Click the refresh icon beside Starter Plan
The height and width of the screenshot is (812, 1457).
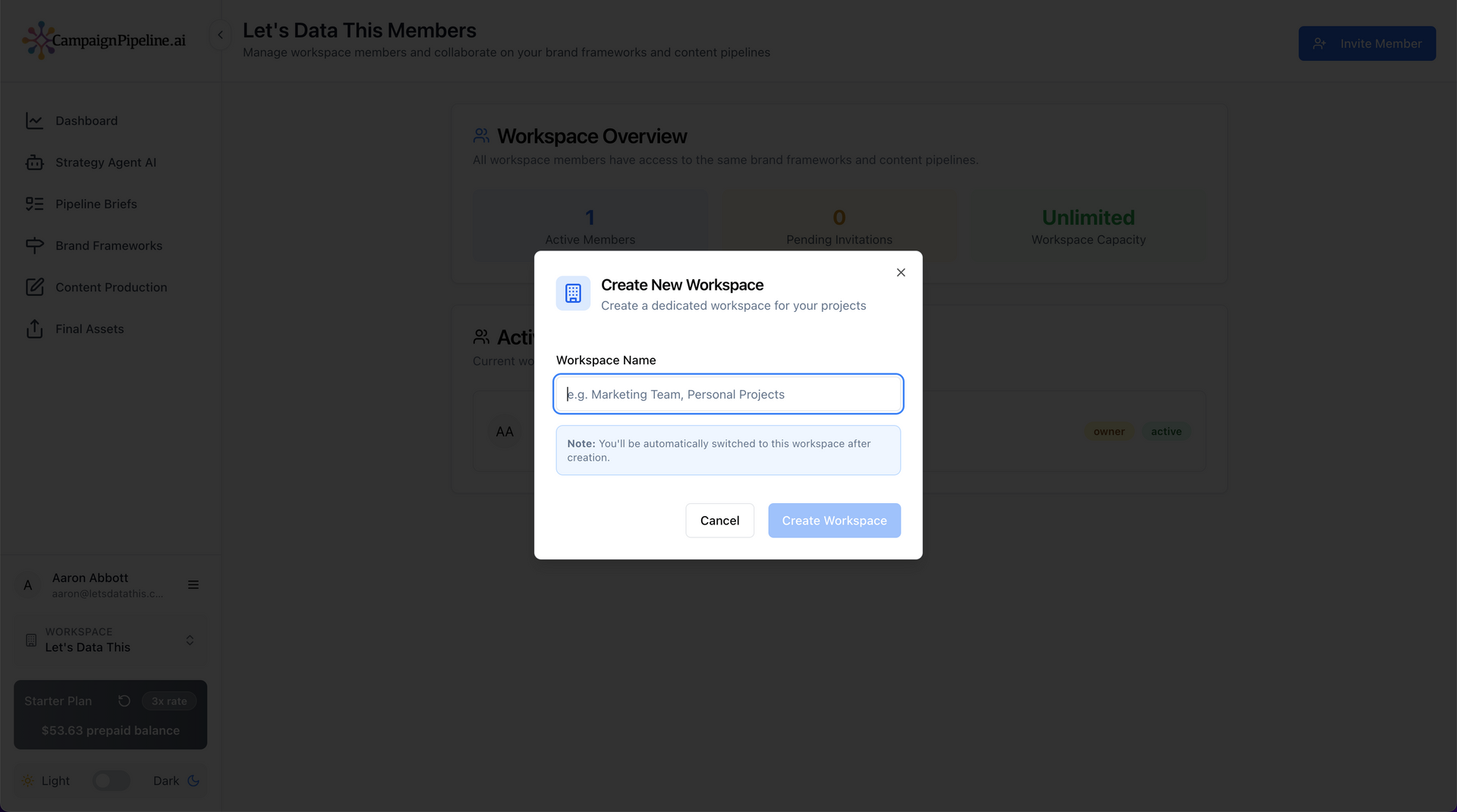(124, 701)
